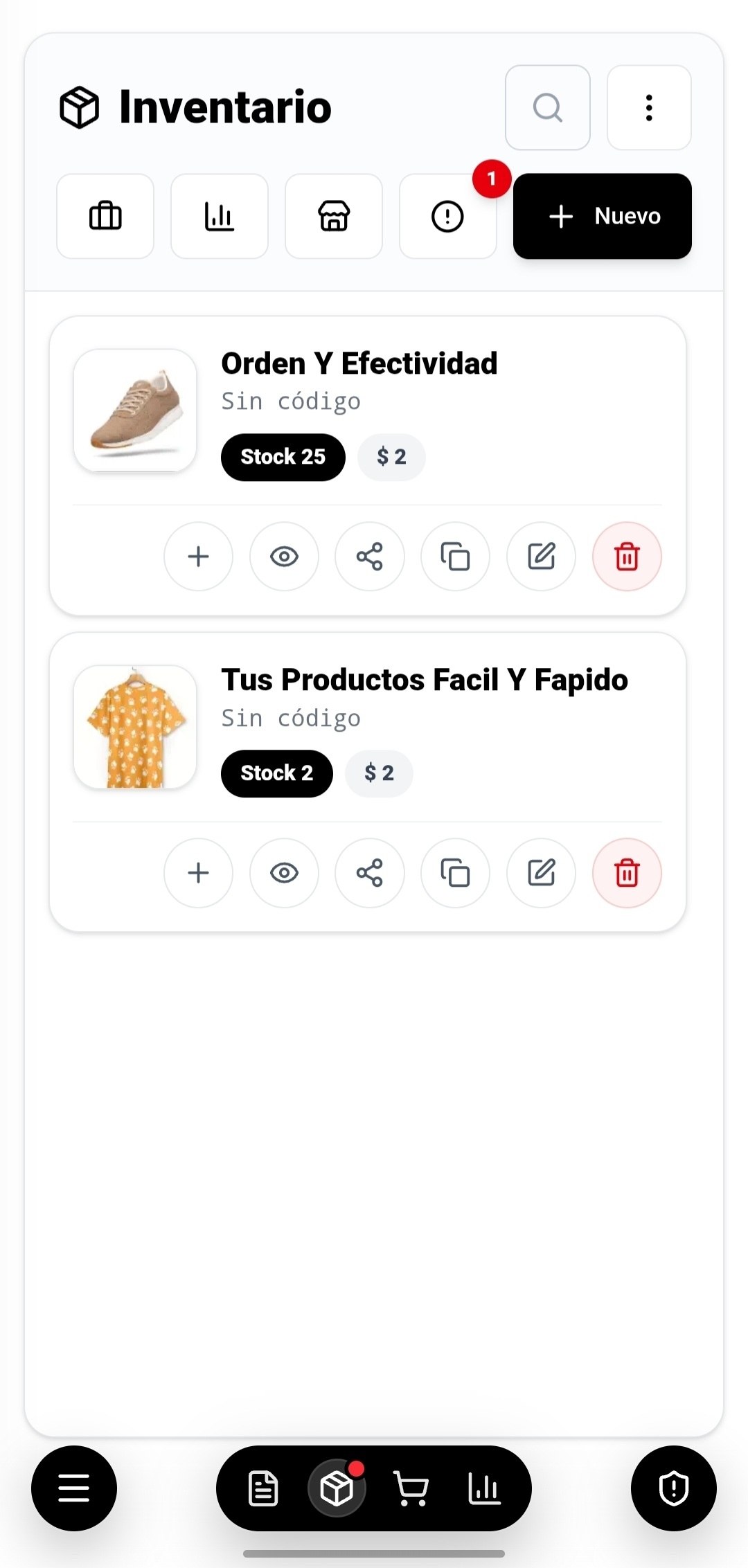Viewport: 748px width, 1568px height.
Task: Select the yellow t-shirt product thumbnail
Action: pos(135,727)
